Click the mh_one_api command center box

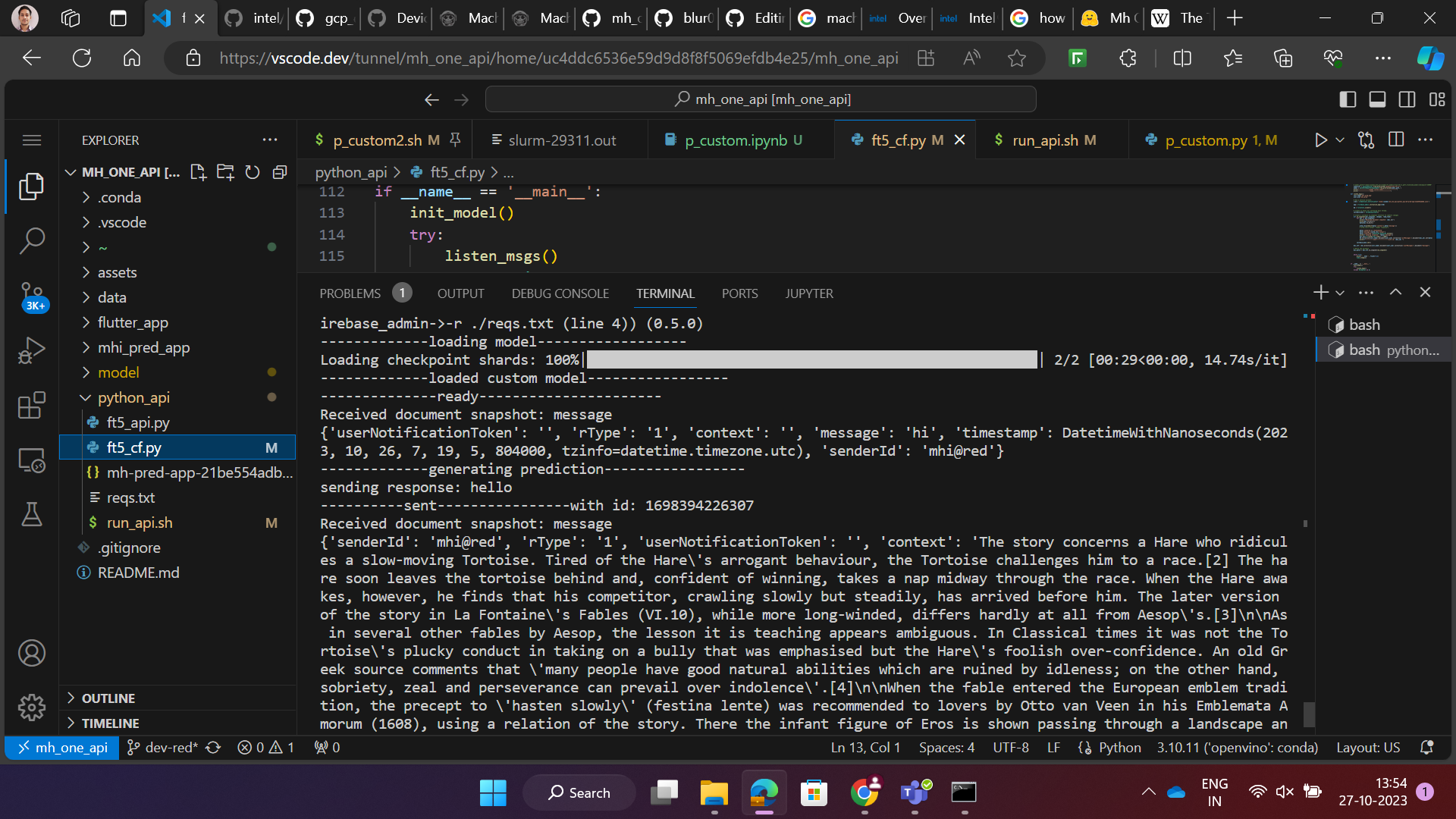point(761,99)
